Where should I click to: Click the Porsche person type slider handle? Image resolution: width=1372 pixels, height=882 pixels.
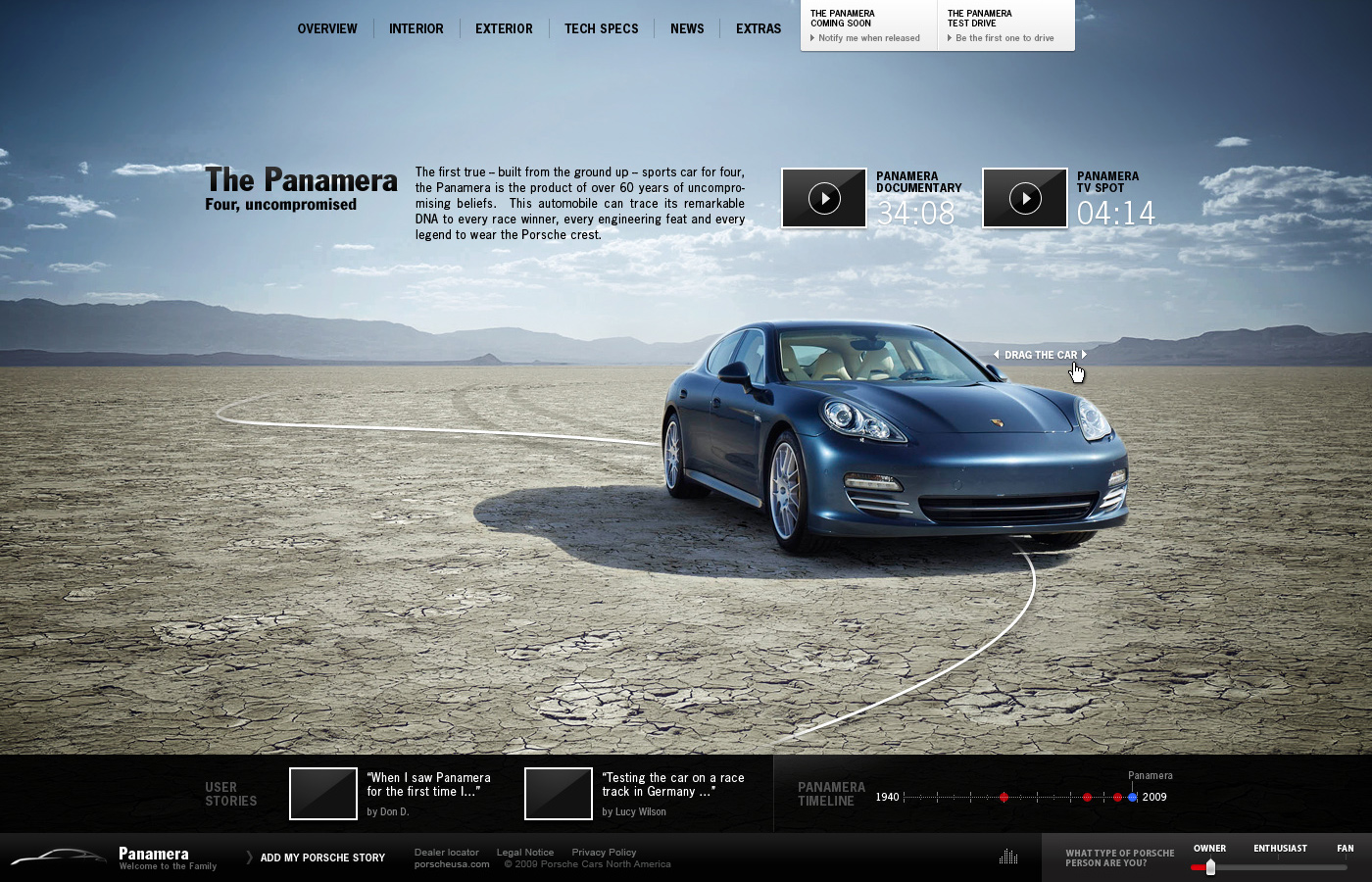[1210, 867]
